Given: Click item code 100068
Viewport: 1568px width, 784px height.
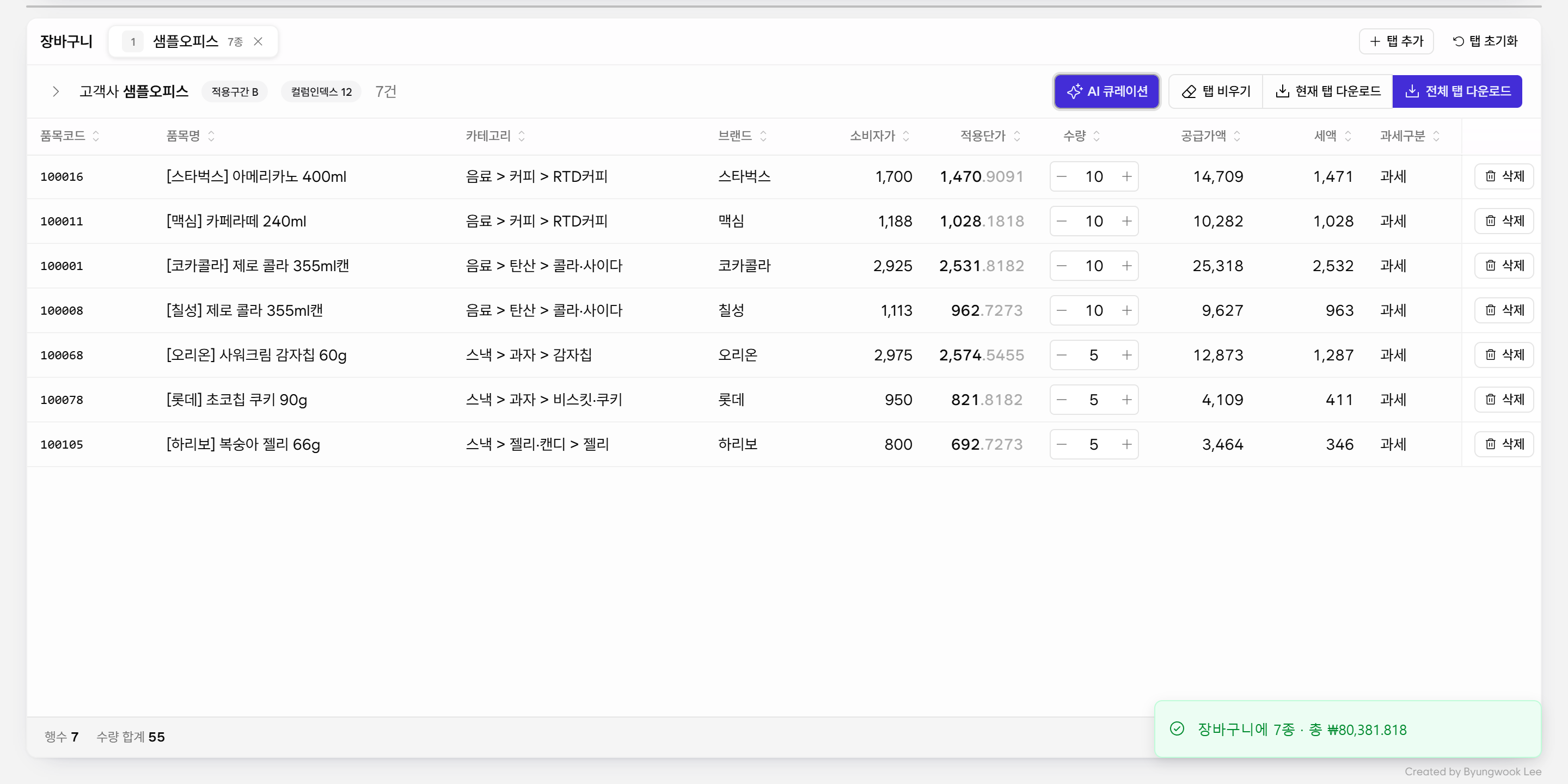Looking at the screenshot, I should coord(62,356).
